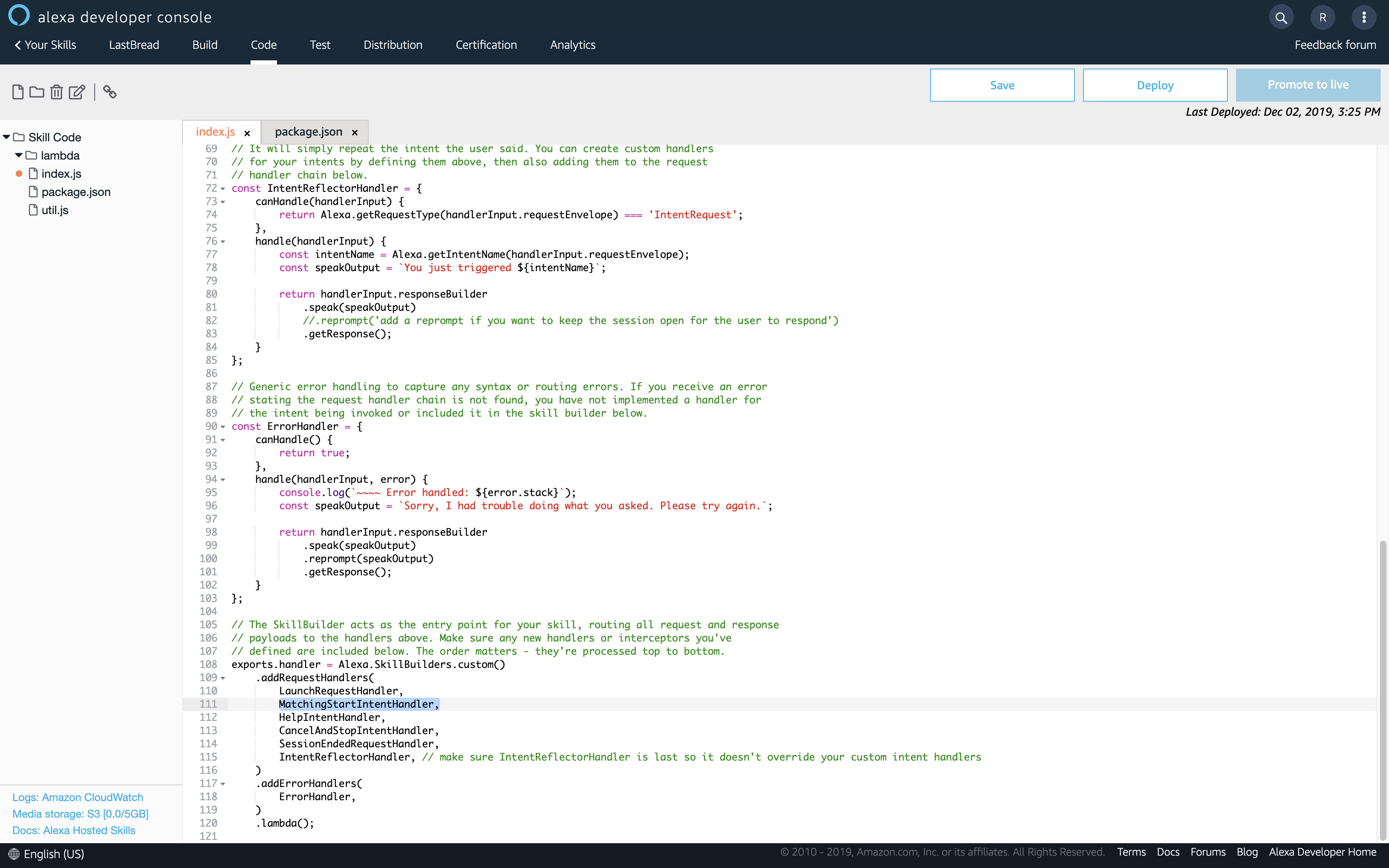This screenshot has width=1389, height=868.
Task: Click the link chain icon in toolbar
Action: 110,92
